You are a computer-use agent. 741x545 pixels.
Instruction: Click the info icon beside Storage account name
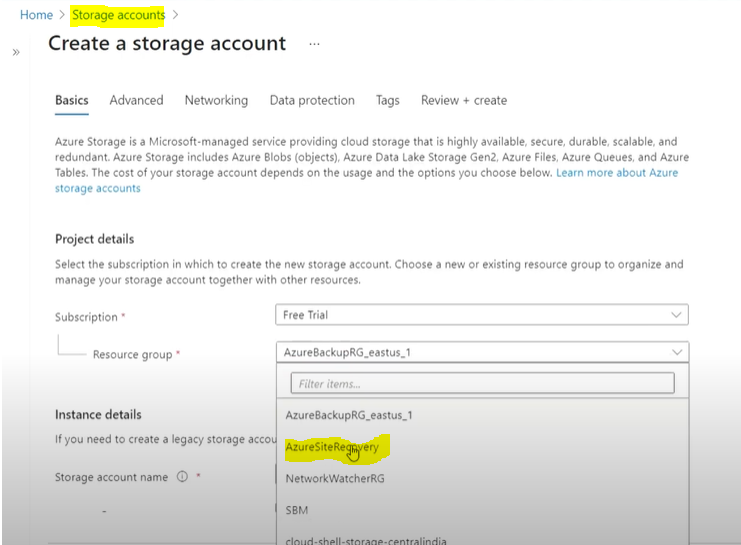pyautogui.click(x=182, y=476)
